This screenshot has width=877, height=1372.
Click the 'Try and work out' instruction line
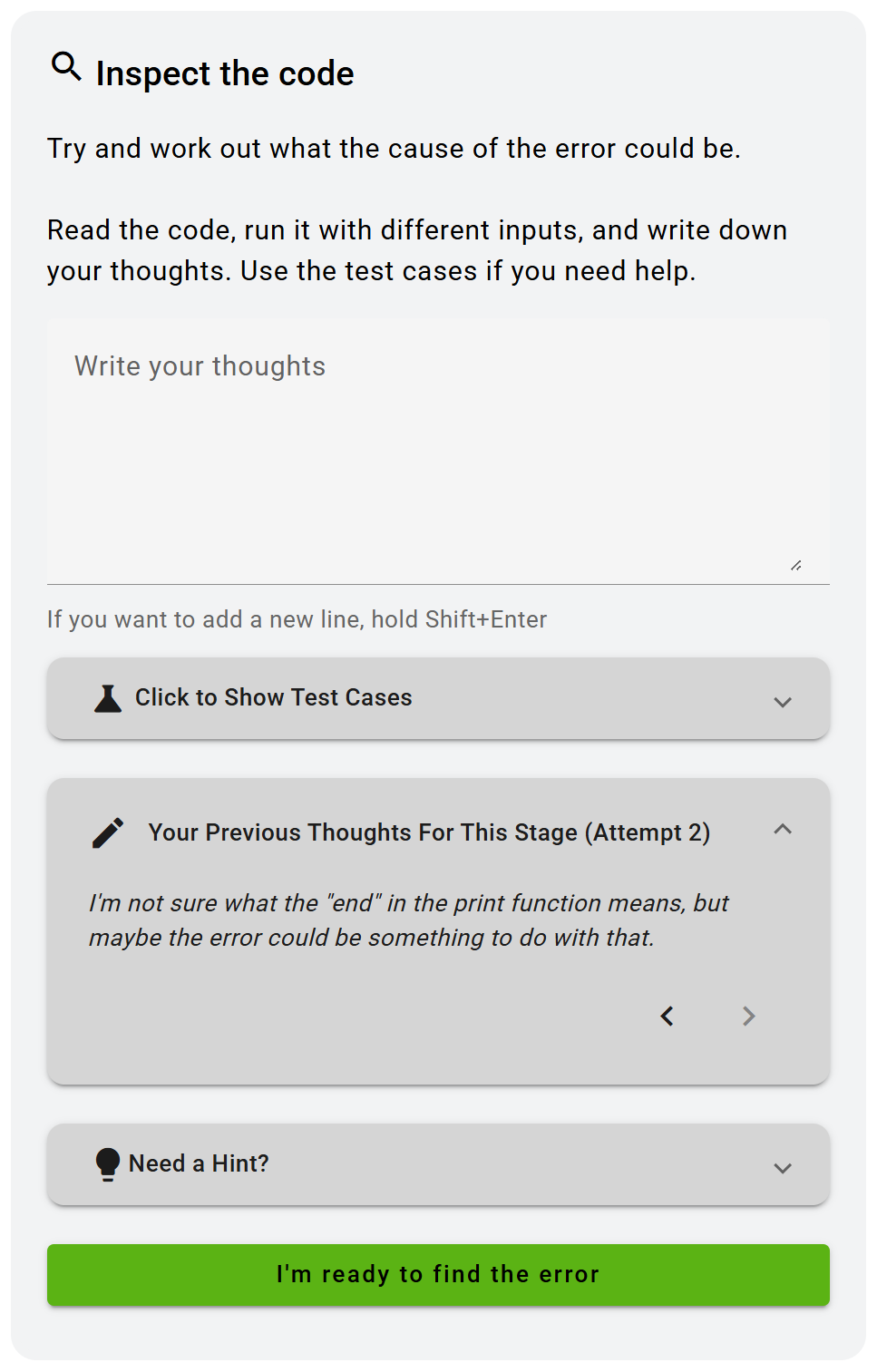[x=394, y=149]
